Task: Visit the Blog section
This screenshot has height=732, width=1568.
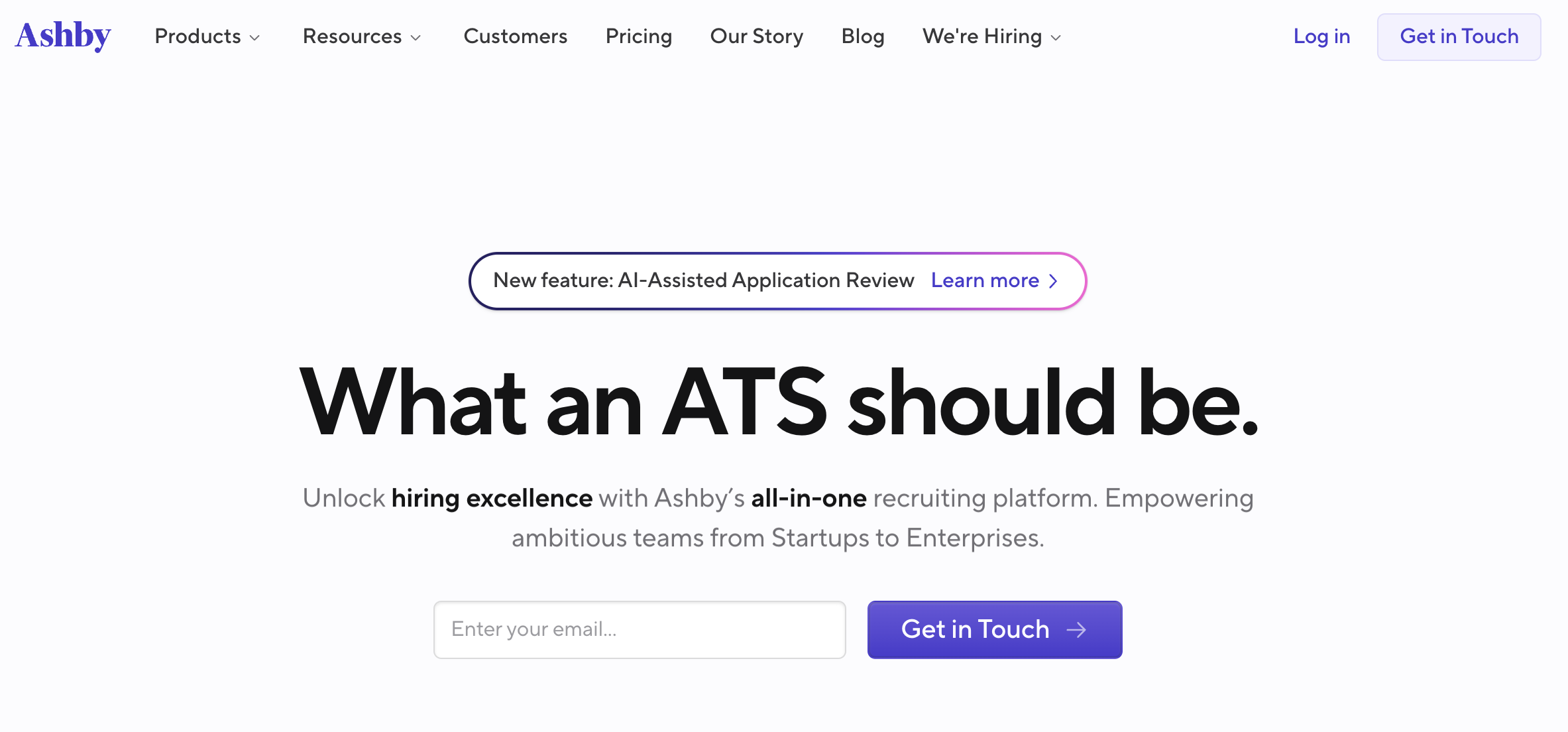Action: [x=862, y=37]
